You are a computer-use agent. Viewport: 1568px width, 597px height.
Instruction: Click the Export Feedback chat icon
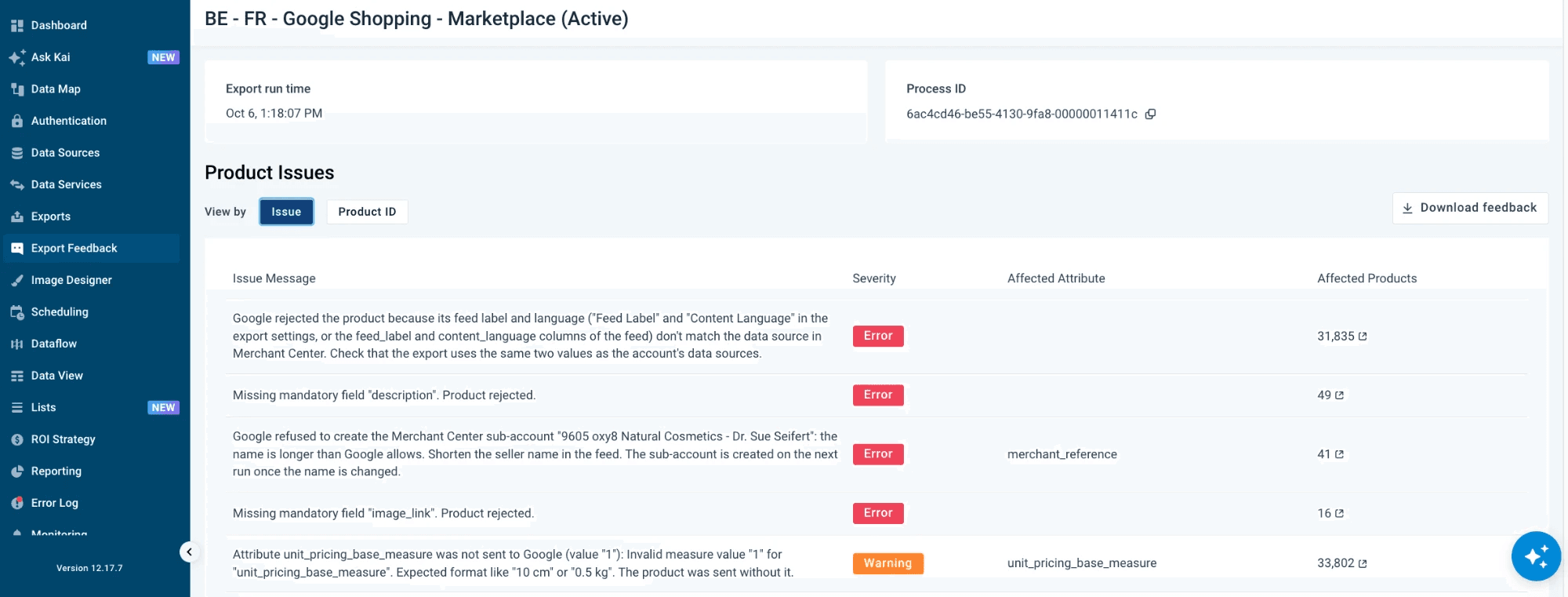pyautogui.click(x=17, y=249)
